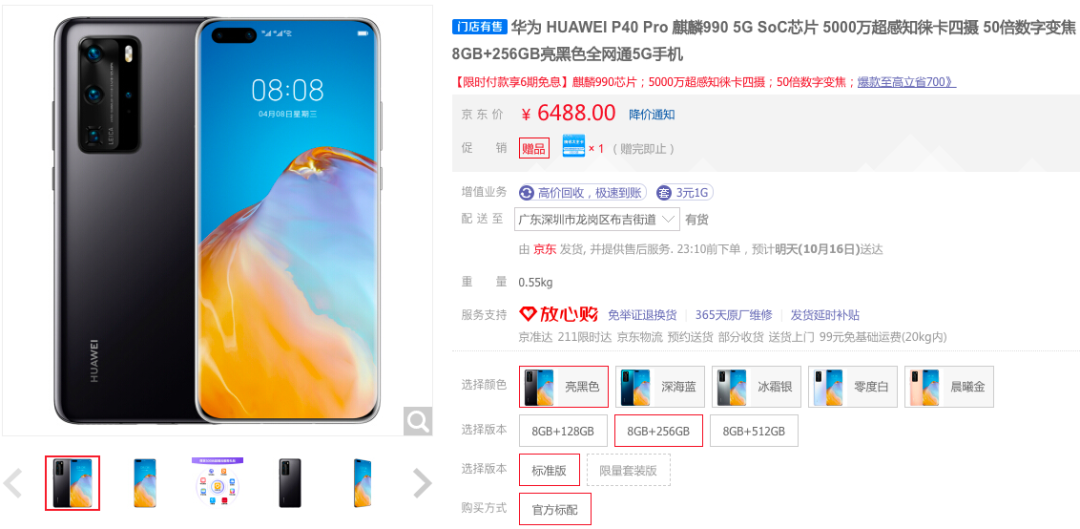Click the 3元1G data plan icon

665,193
